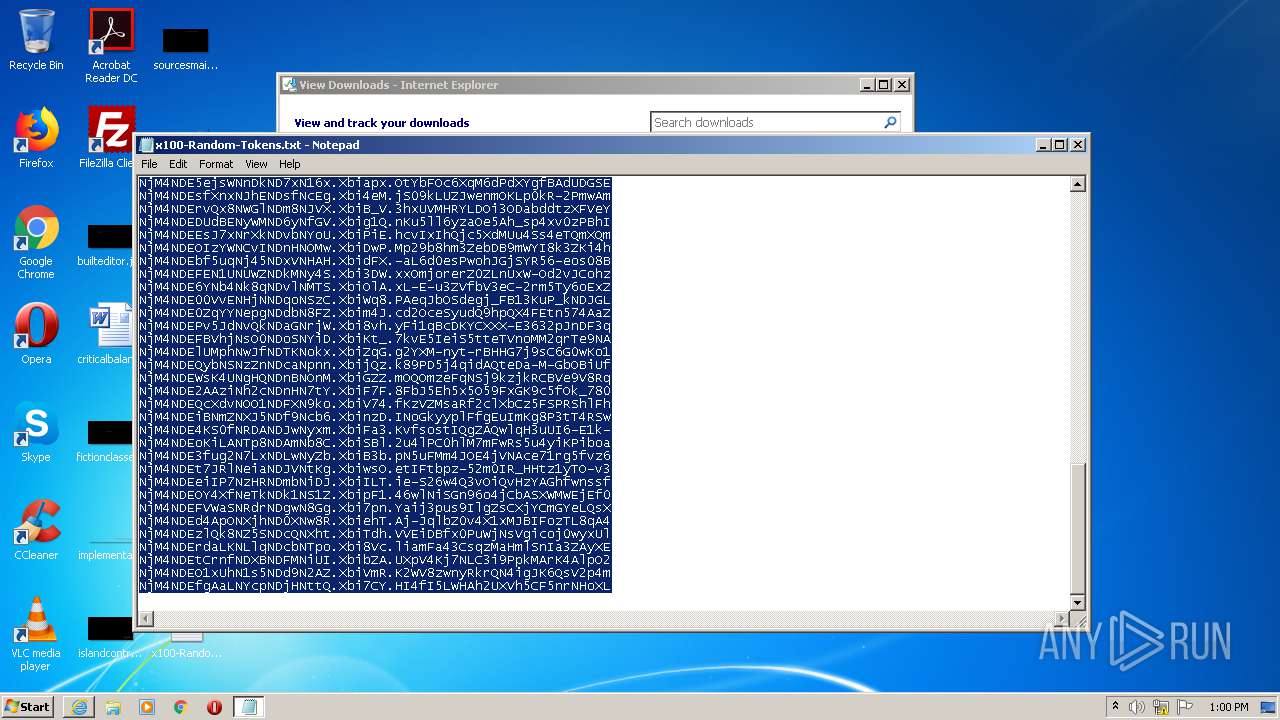Viewport: 1280px width, 720px height.
Task: Show hidden system tray icons
Action: [x=1115, y=707]
